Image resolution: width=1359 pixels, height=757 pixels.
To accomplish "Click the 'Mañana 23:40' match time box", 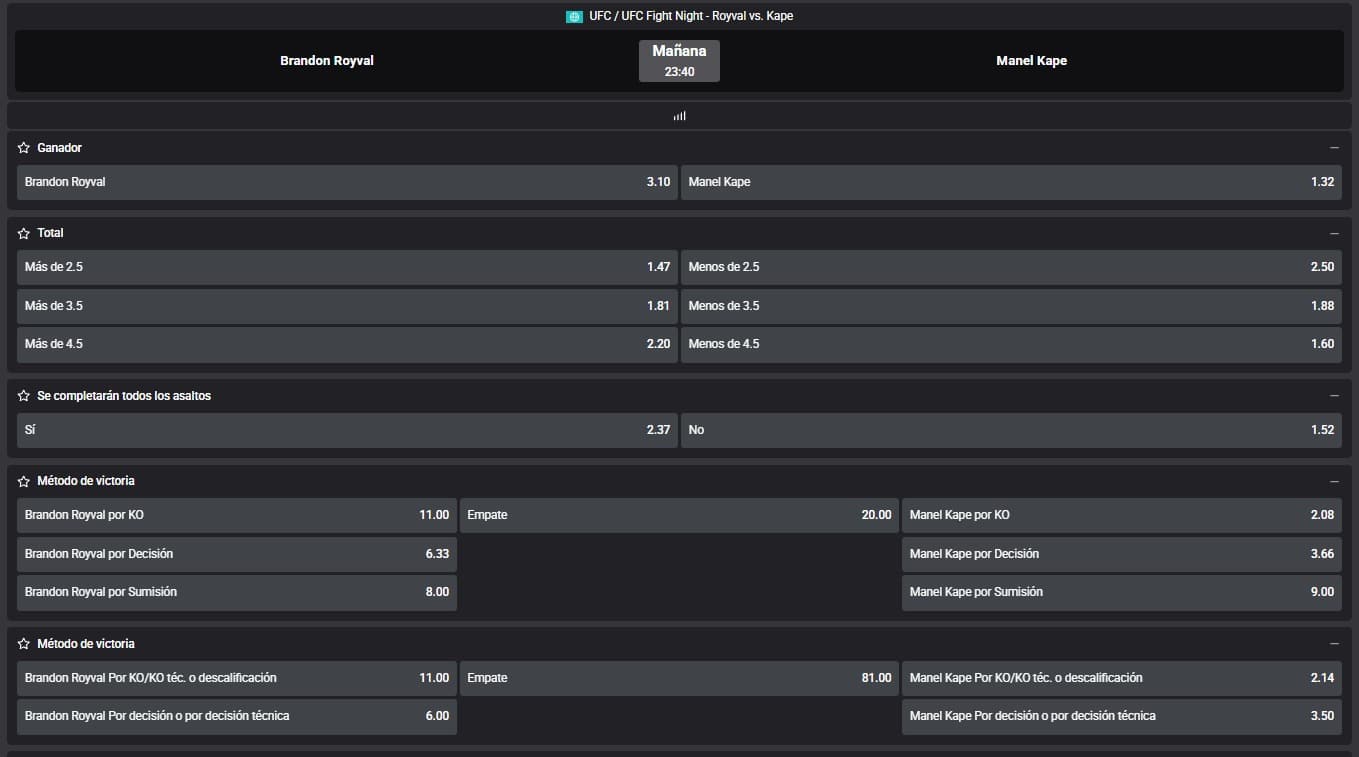I will pos(679,61).
